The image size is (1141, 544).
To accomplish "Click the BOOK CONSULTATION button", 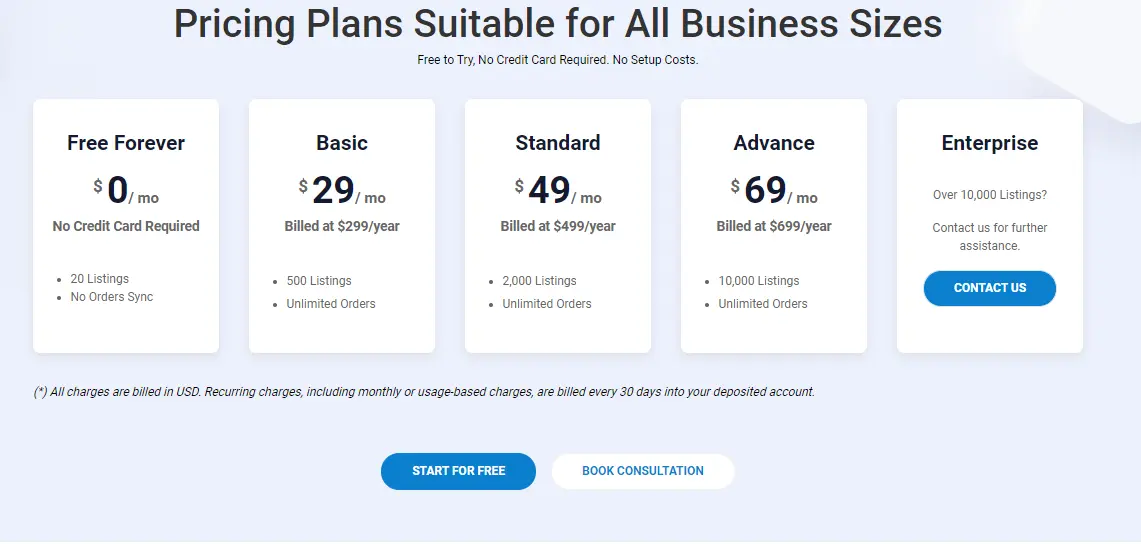I will point(643,471).
